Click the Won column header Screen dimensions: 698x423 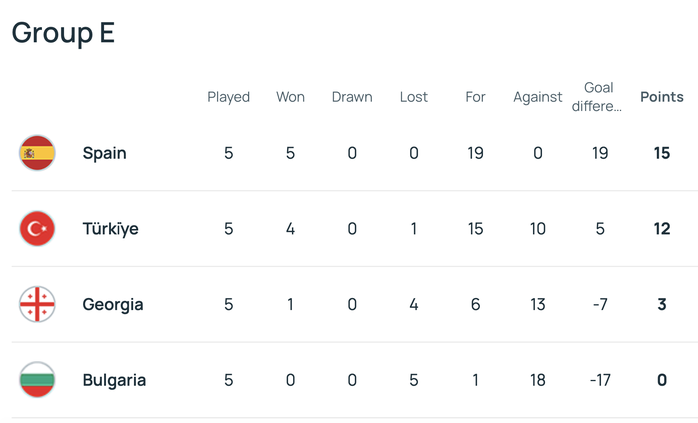point(291,97)
